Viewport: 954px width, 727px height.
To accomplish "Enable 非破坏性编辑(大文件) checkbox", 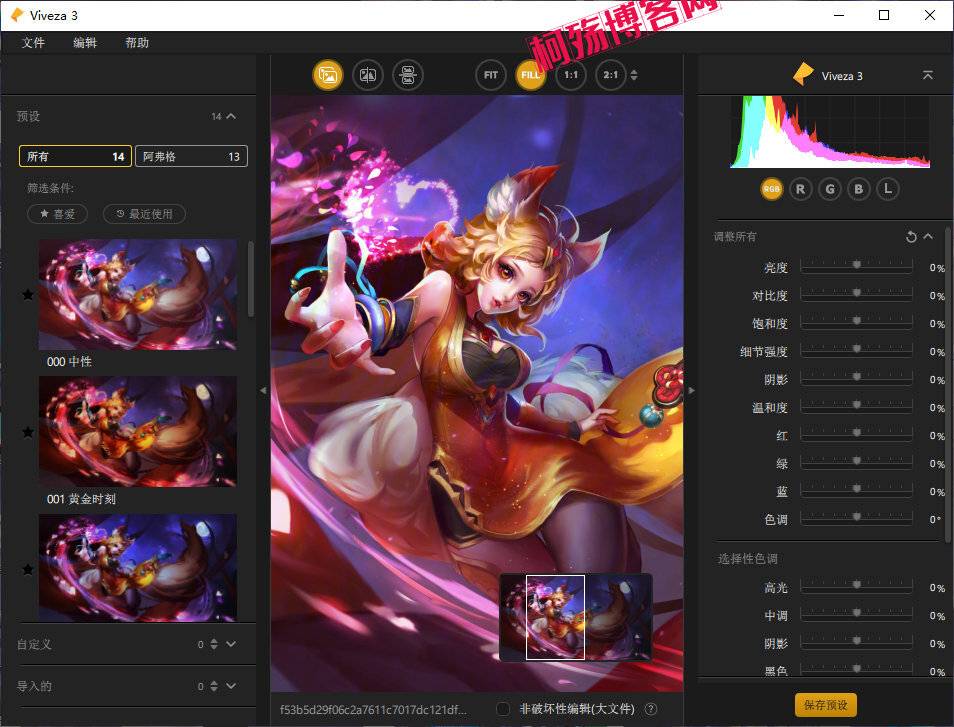I will coord(503,709).
